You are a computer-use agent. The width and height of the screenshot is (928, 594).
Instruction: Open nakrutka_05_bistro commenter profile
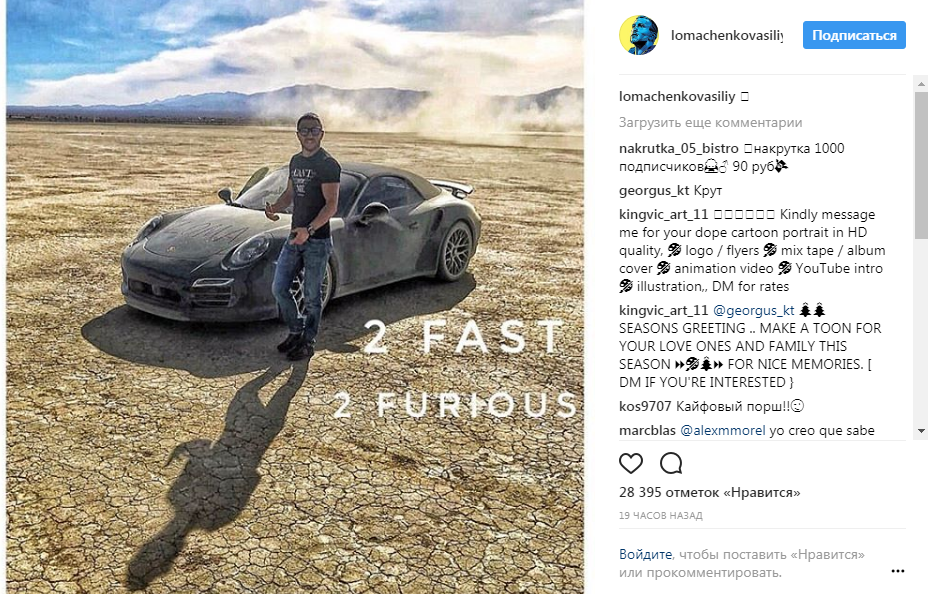click(679, 148)
